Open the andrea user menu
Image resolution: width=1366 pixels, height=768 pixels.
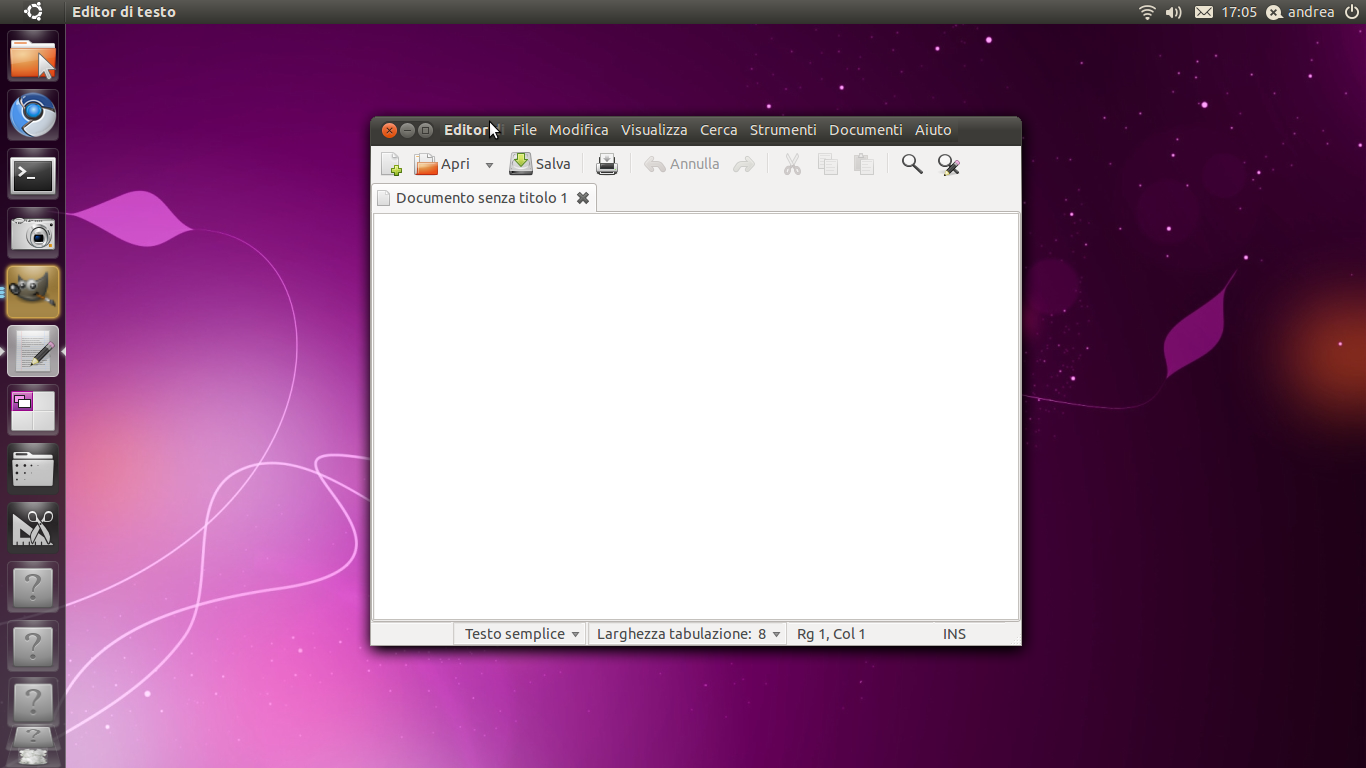(1300, 12)
